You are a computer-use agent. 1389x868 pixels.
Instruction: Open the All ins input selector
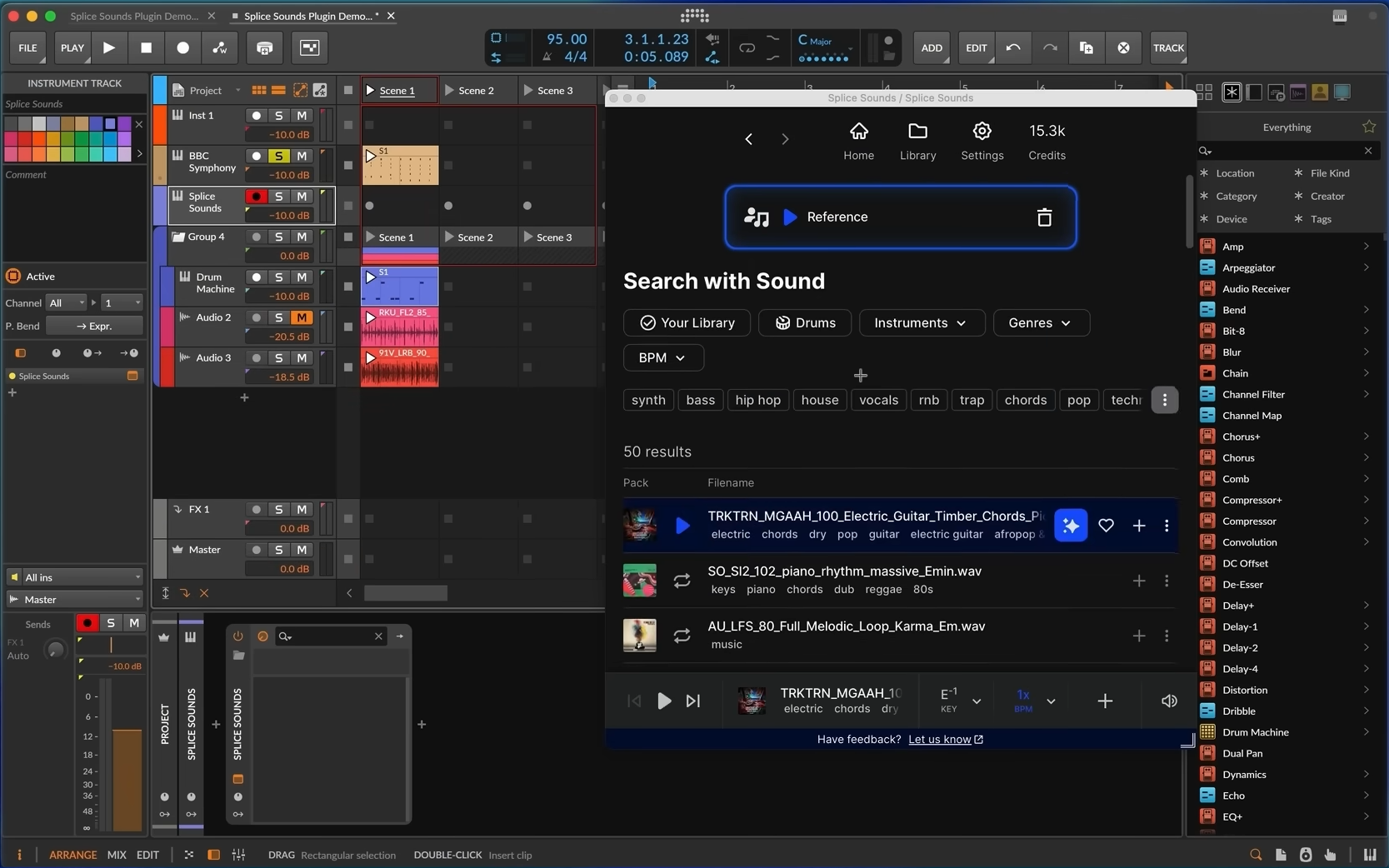click(x=75, y=577)
